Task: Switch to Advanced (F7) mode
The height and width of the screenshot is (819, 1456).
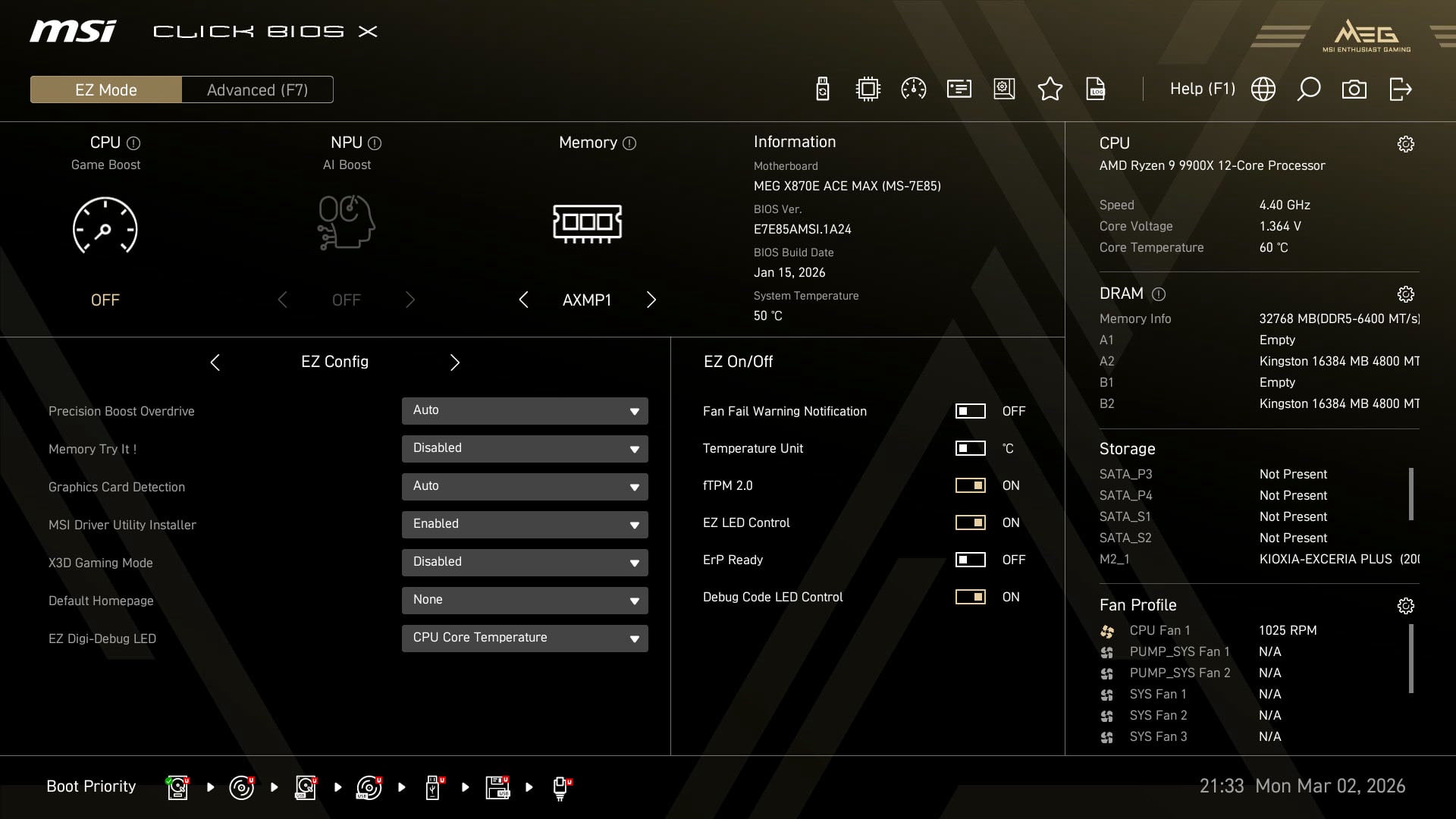Action: [x=256, y=89]
